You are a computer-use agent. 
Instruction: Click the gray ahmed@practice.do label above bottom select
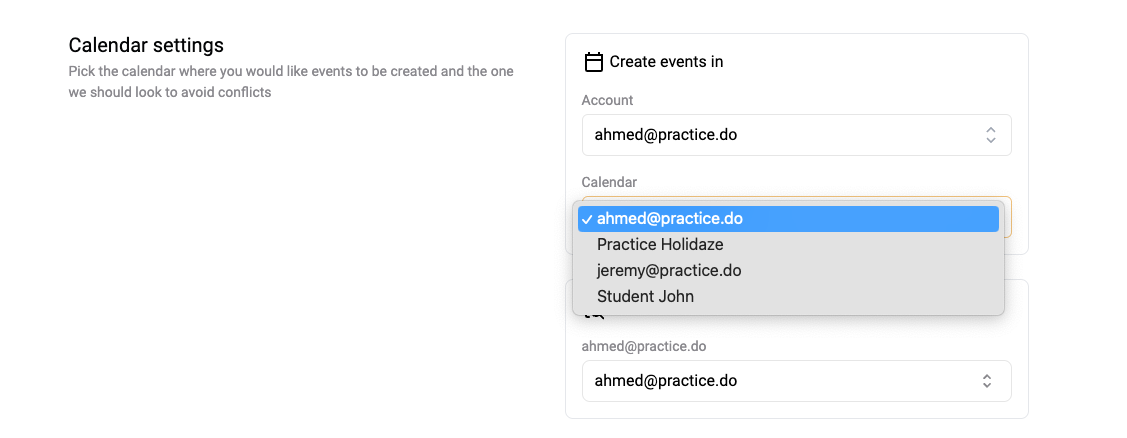tap(644, 346)
